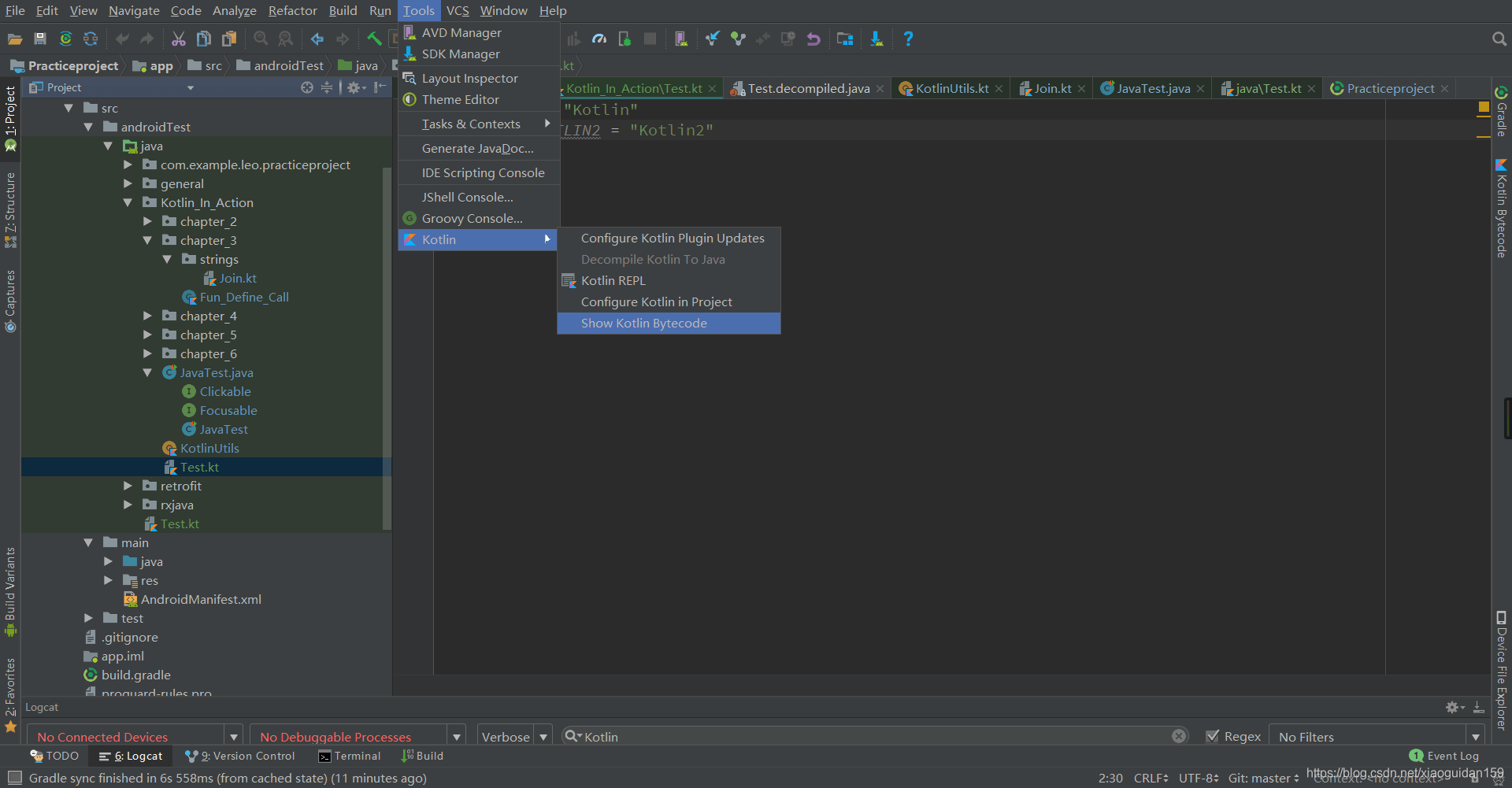Click the Hide Project panel icon
This screenshot has width=1512, height=788.
(x=381, y=87)
